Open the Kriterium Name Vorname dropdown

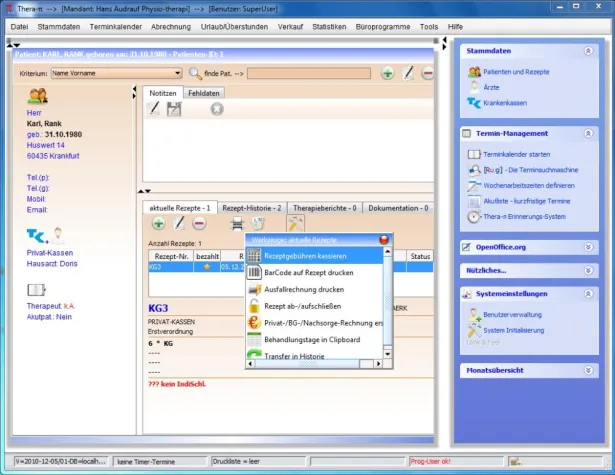[177, 73]
